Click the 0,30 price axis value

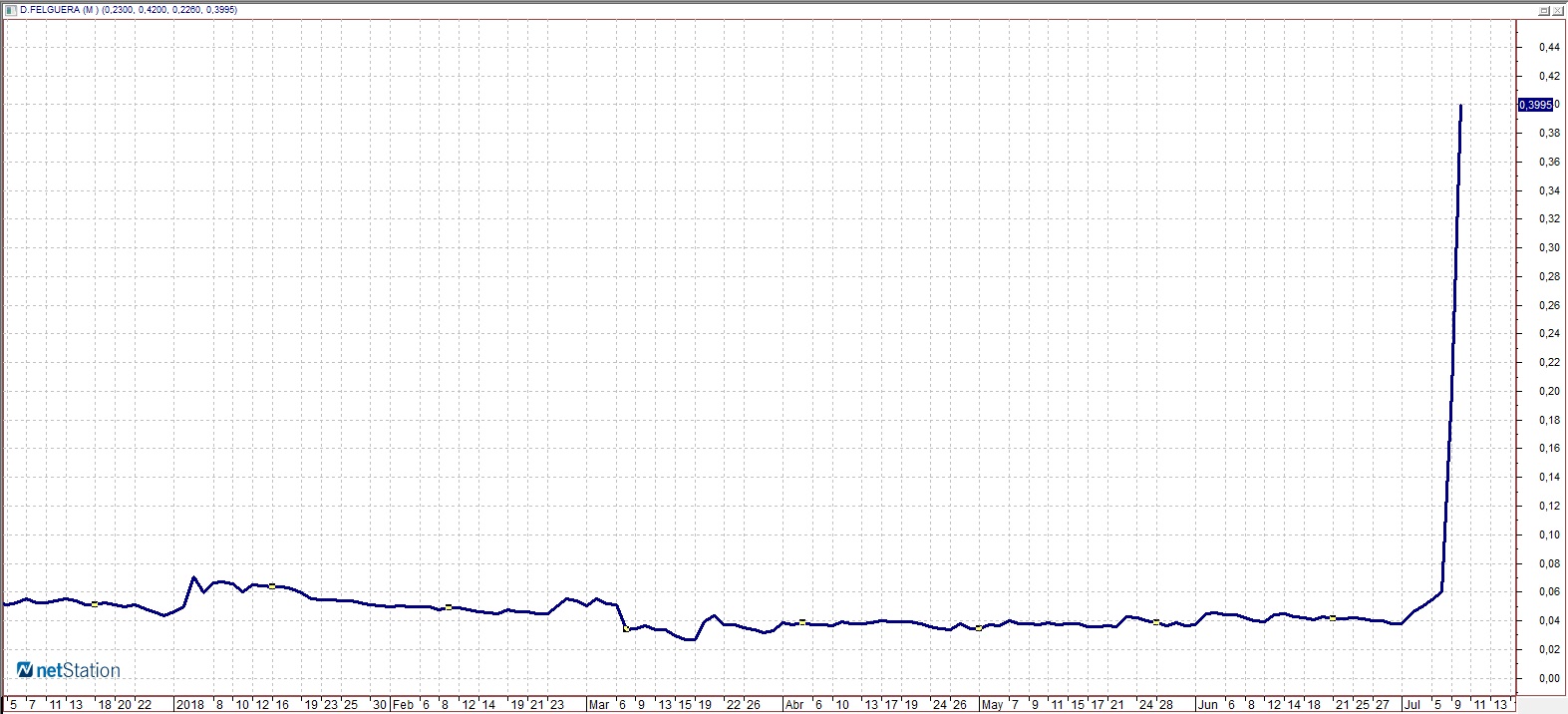1549,247
